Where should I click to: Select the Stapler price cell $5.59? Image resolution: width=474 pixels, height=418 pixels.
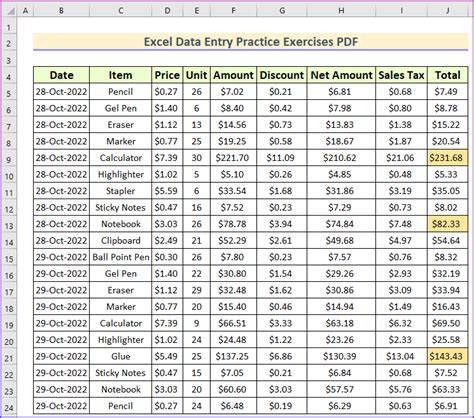click(167, 191)
